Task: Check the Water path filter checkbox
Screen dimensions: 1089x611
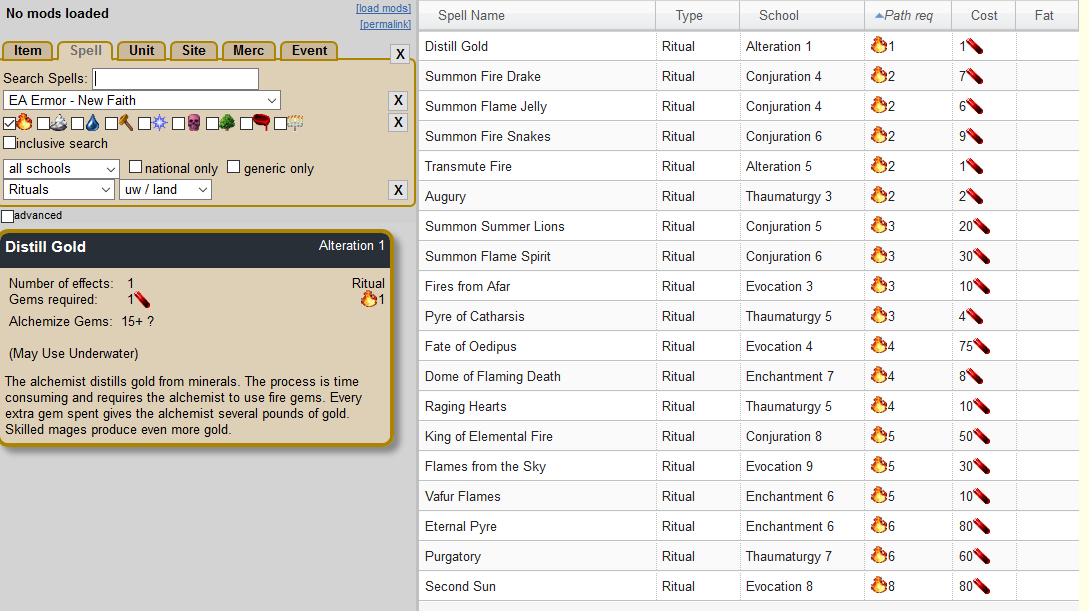Action: click(77, 124)
